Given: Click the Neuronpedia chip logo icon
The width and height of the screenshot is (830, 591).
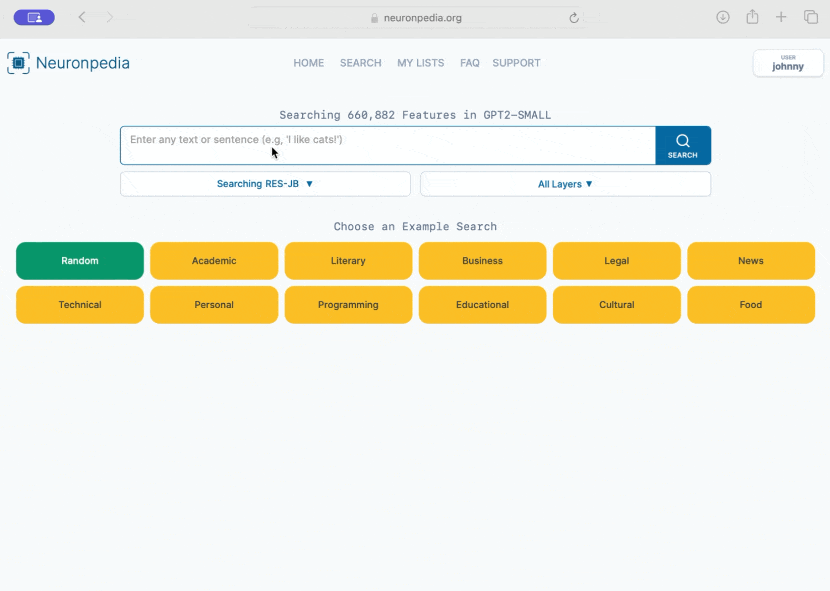Looking at the screenshot, I should point(19,63).
